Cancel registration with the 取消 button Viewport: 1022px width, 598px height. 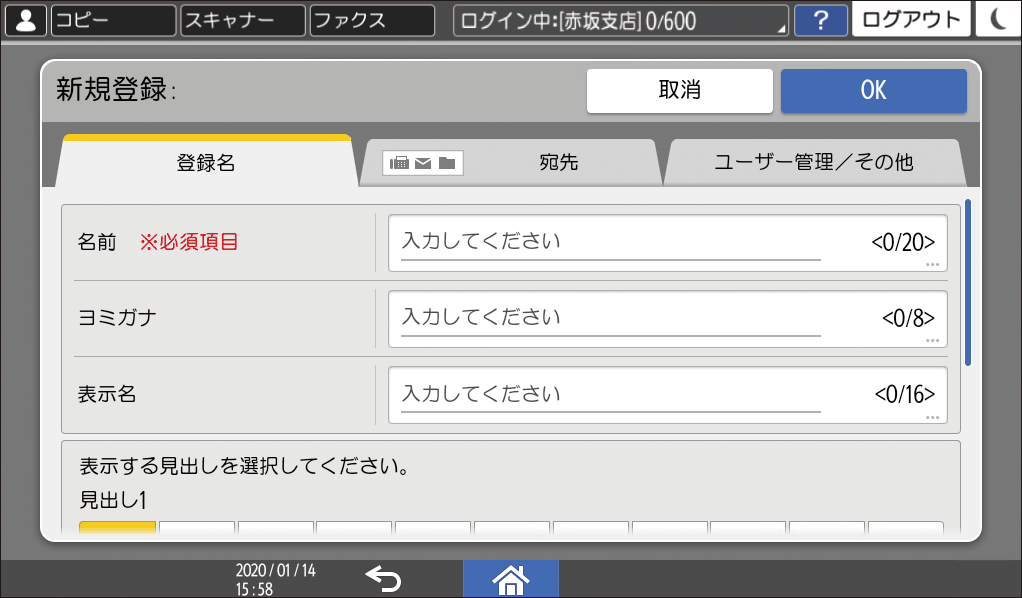(679, 90)
